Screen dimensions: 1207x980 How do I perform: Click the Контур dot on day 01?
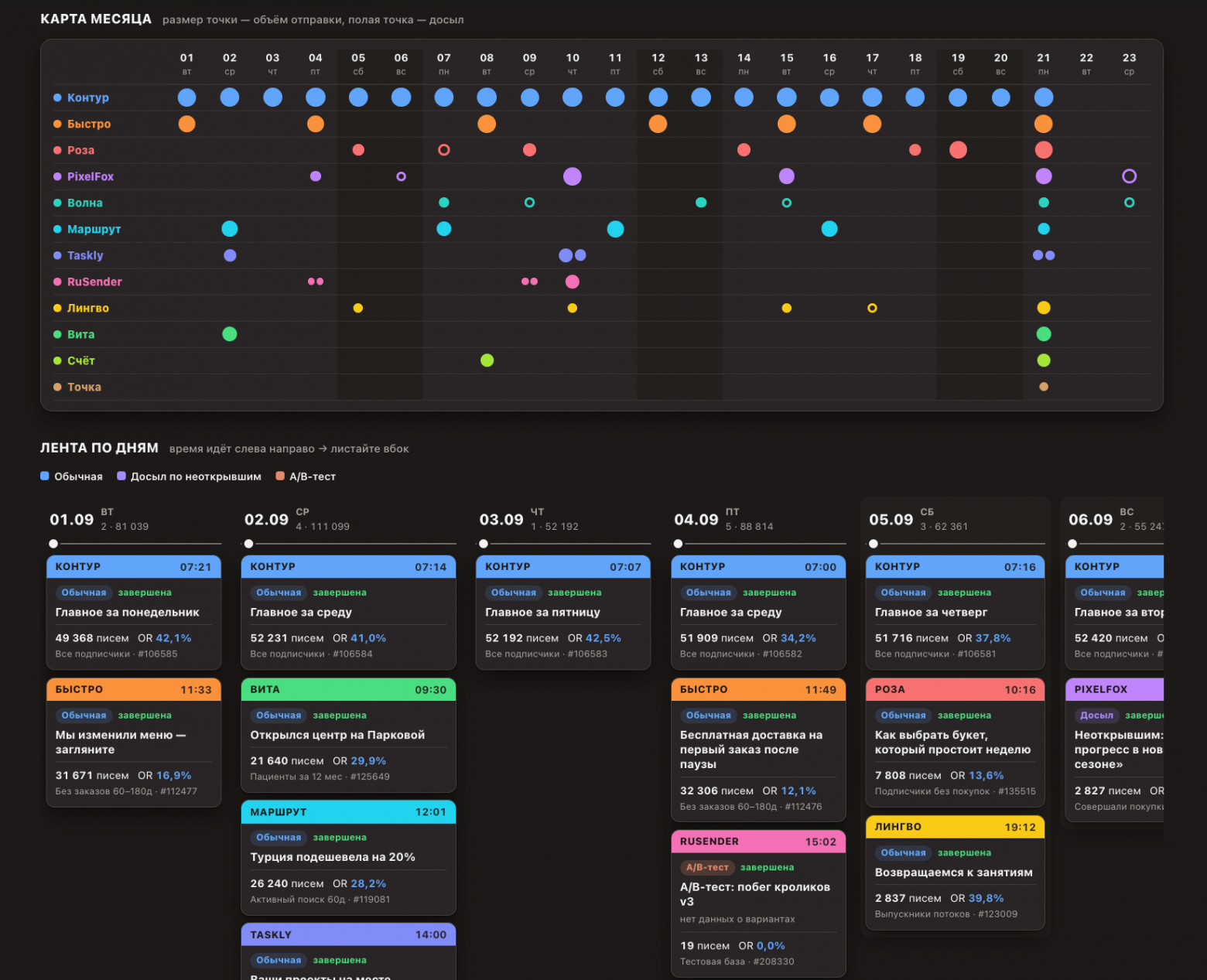pyautogui.click(x=186, y=97)
